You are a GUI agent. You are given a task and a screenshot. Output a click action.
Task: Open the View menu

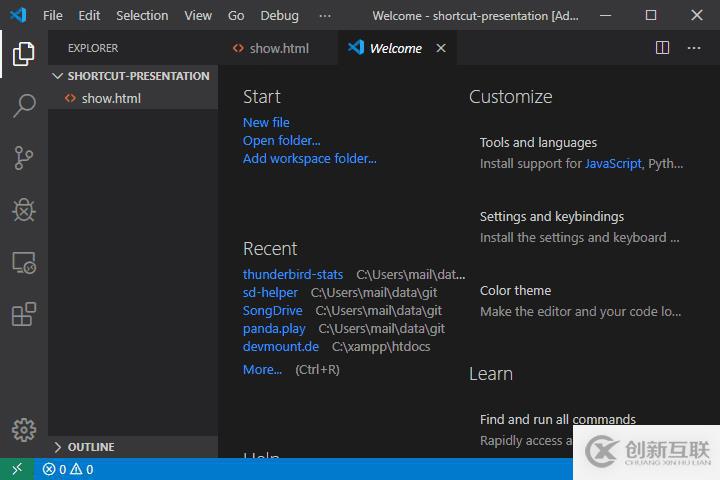tap(198, 16)
